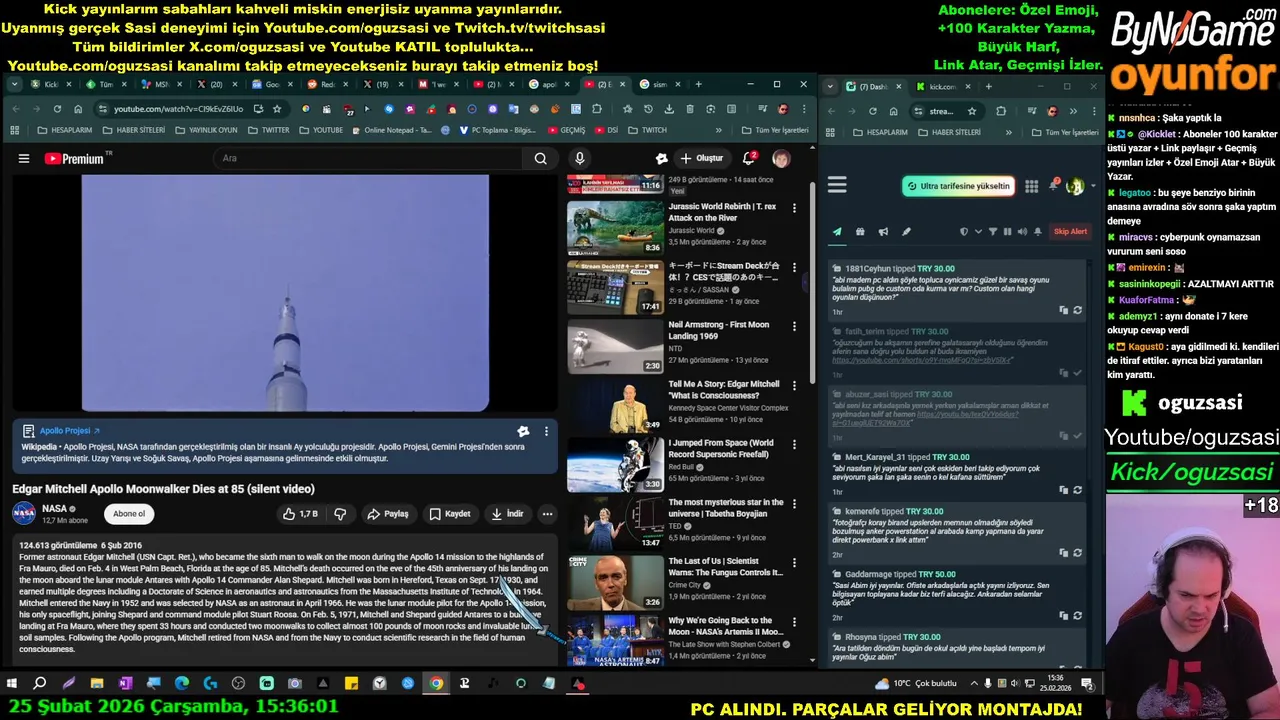Image resolution: width=1280 pixels, height=720 pixels.
Task: Click the Skip Alert button
Action: (x=1070, y=232)
